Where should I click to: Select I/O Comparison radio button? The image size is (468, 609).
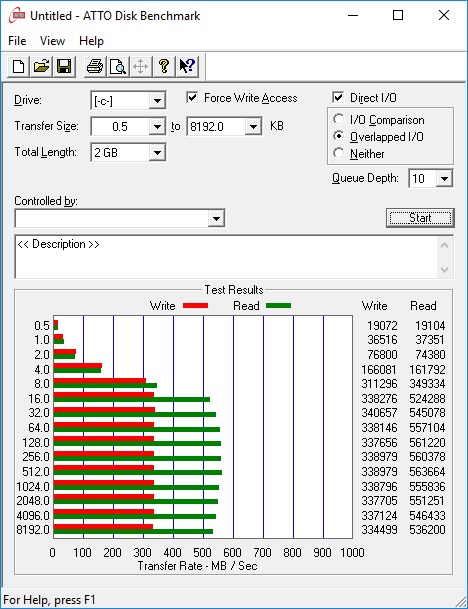pyautogui.click(x=339, y=119)
